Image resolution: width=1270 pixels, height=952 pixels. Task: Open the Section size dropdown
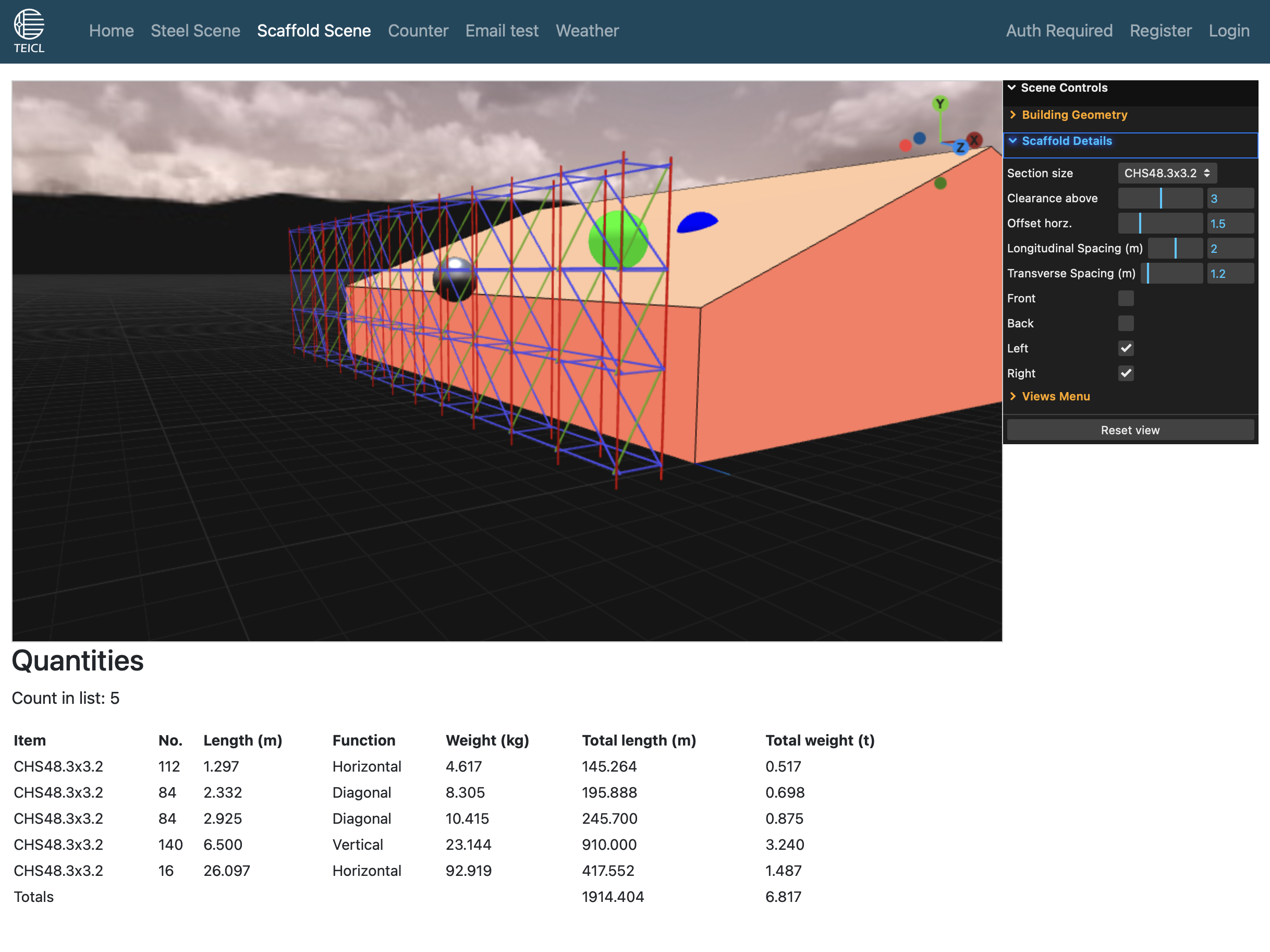(x=1167, y=173)
